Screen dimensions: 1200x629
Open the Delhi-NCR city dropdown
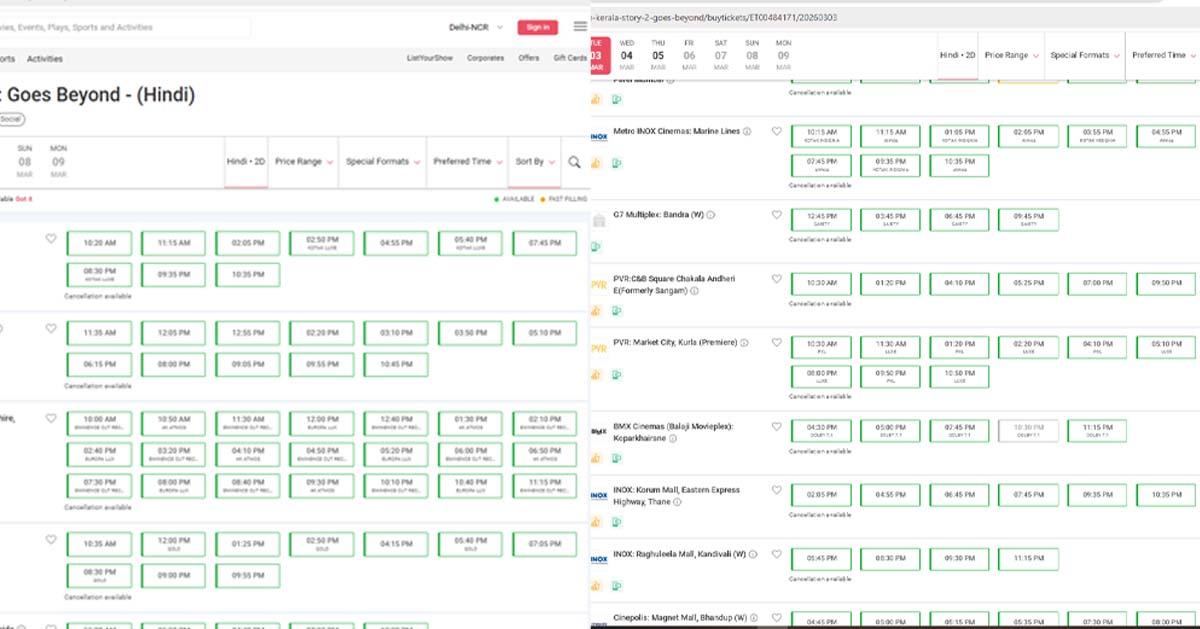(x=476, y=27)
